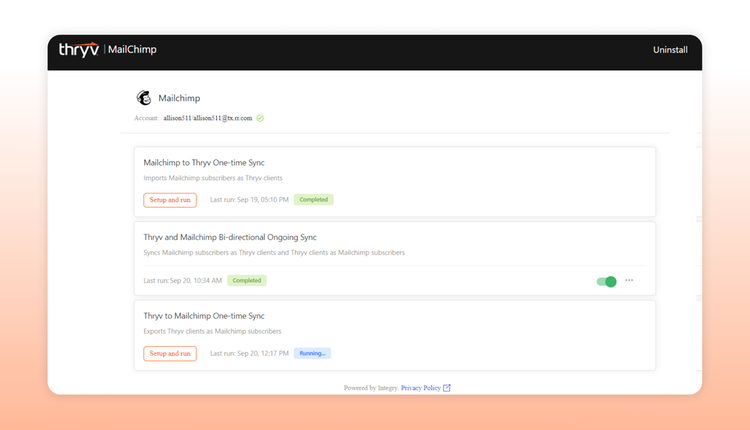
Task: Click the Running status badge
Action: tap(312, 353)
